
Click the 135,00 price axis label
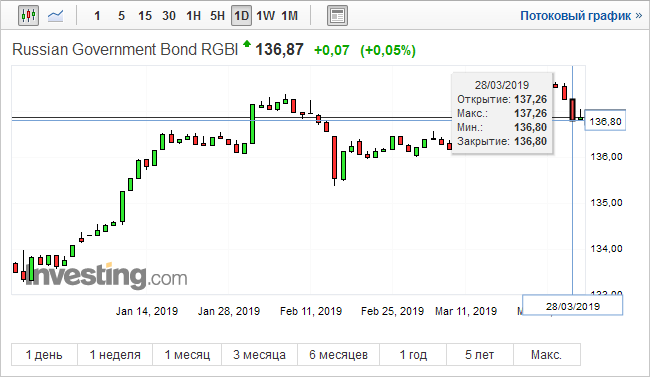click(606, 203)
